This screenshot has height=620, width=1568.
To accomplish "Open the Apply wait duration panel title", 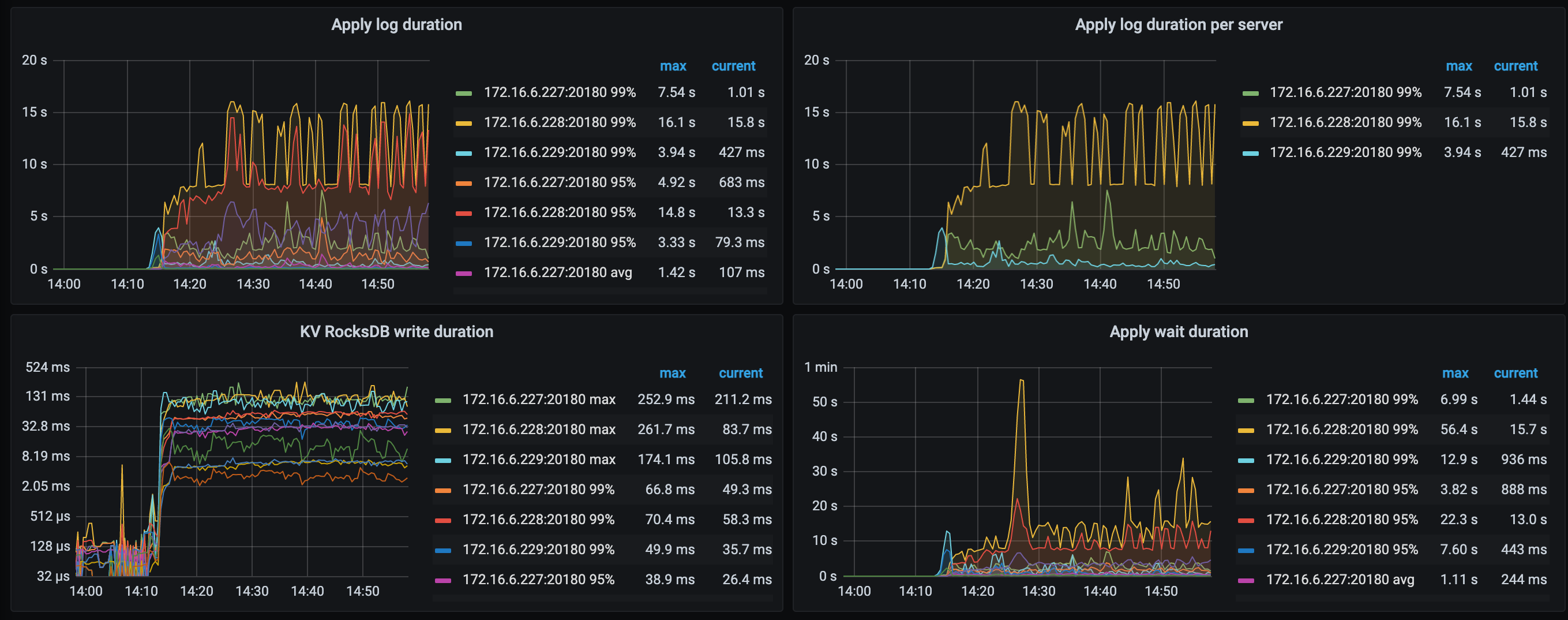I will (x=1179, y=331).
